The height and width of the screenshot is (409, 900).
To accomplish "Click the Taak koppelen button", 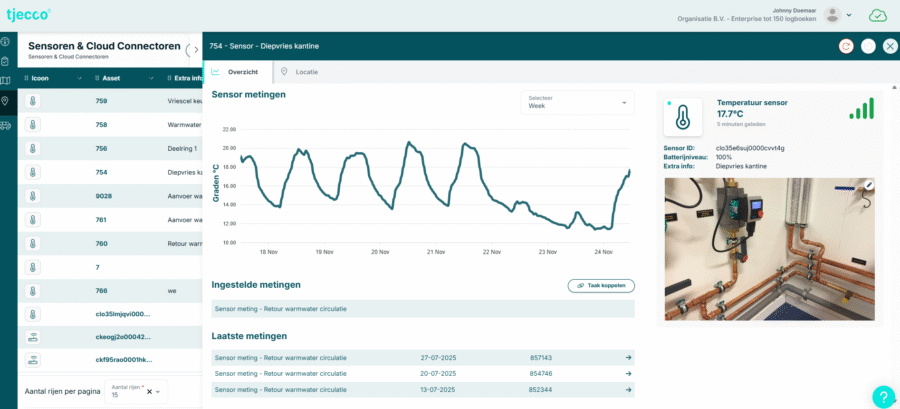I will 601,285.
